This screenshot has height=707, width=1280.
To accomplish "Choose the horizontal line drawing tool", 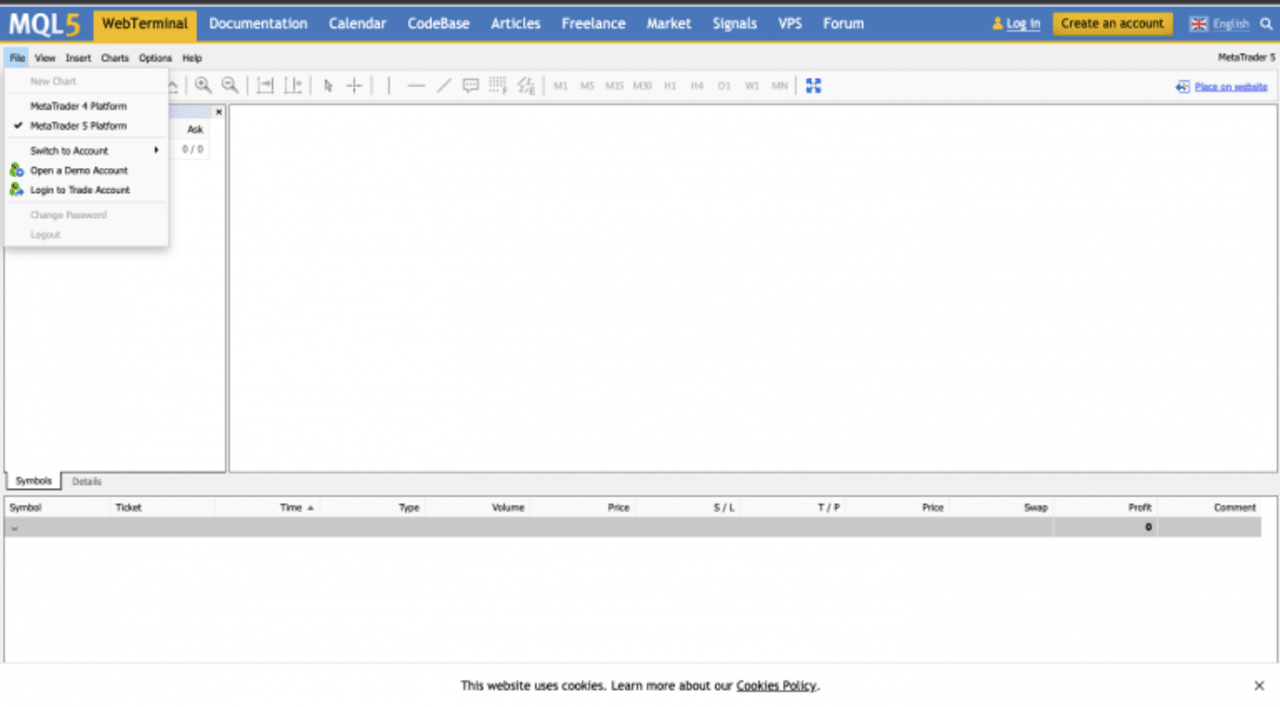I will [x=416, y=86].
